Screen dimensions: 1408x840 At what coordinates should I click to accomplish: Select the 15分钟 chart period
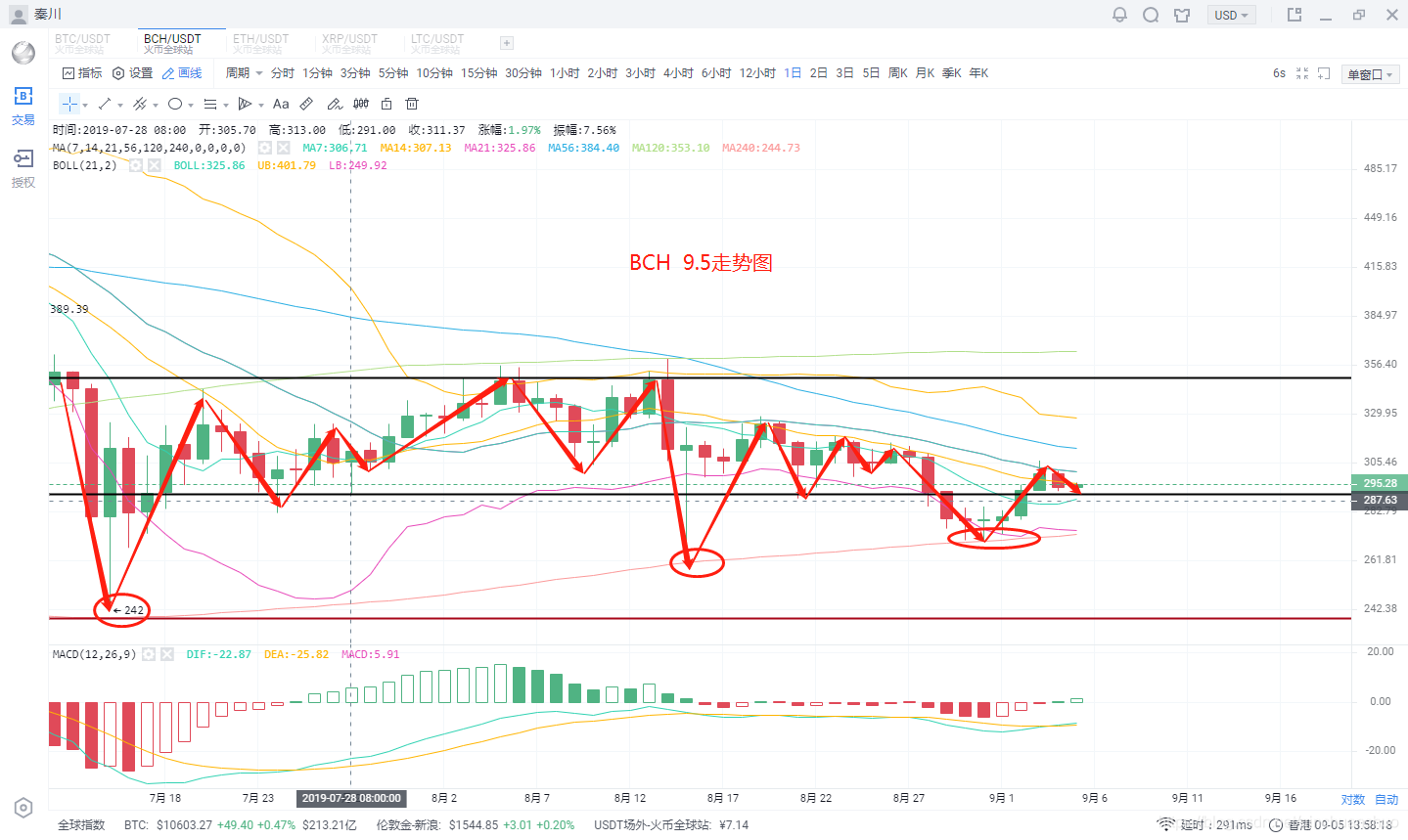click(479, 73)
